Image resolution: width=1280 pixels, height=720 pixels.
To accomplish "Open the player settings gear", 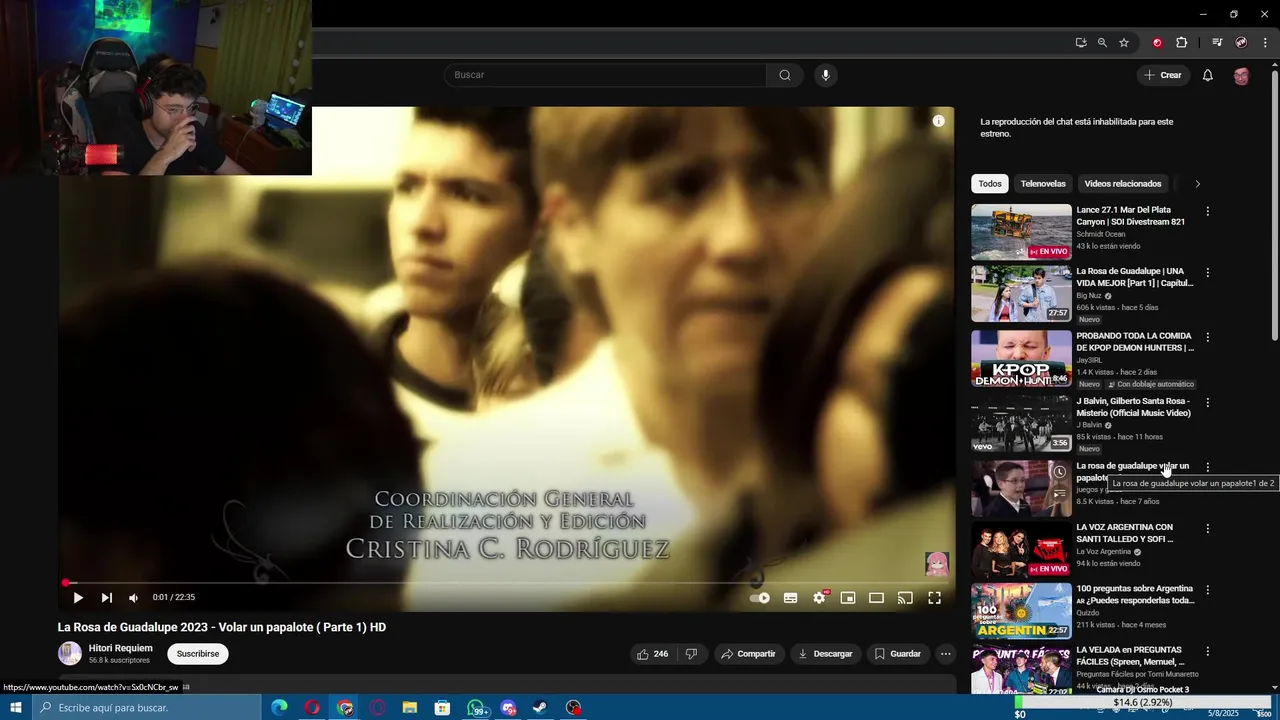I will click(820, 598).
